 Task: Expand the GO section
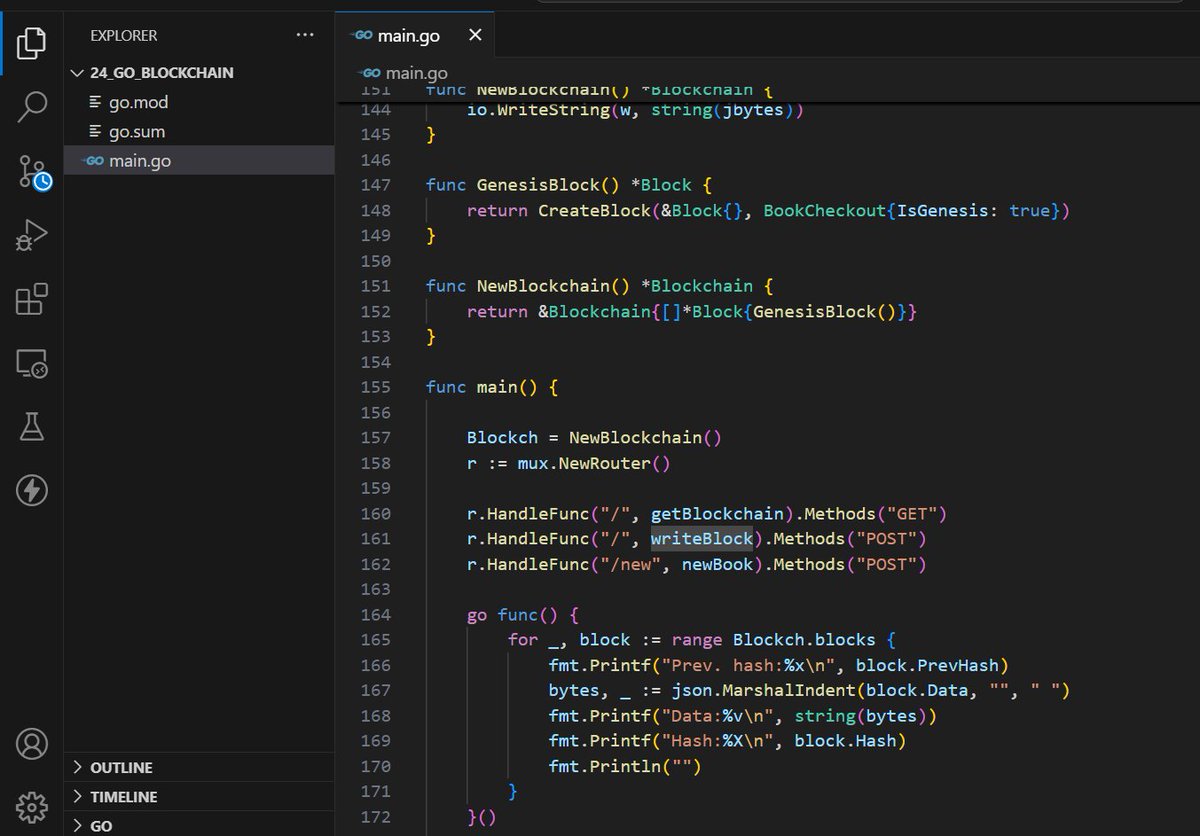tap(199, 826)
